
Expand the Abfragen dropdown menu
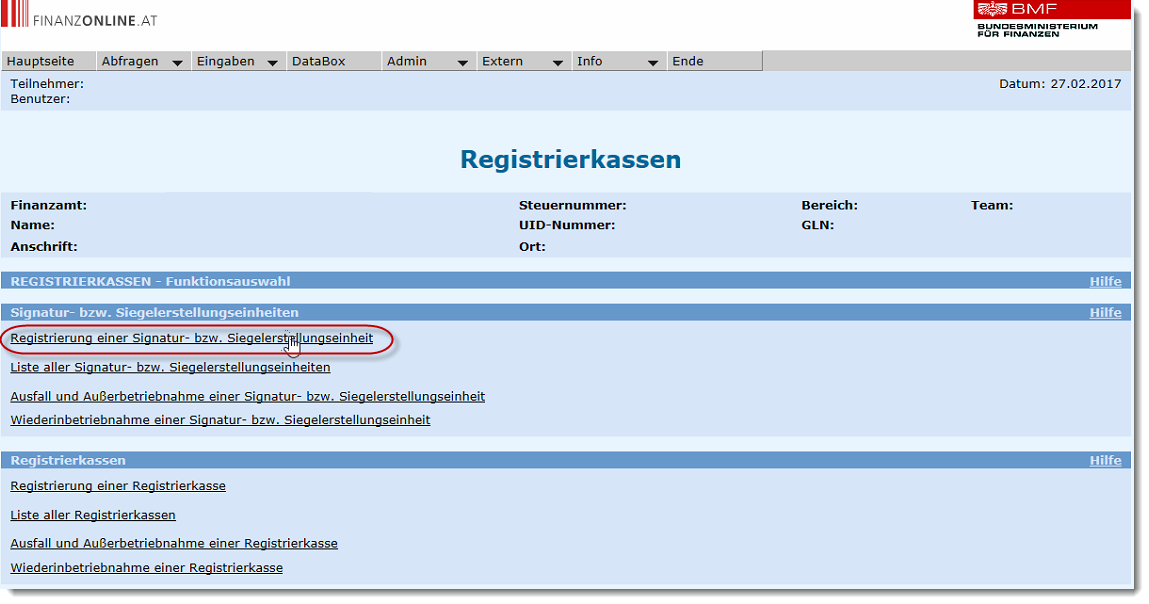pyautogui.click(x=142, y=61)
